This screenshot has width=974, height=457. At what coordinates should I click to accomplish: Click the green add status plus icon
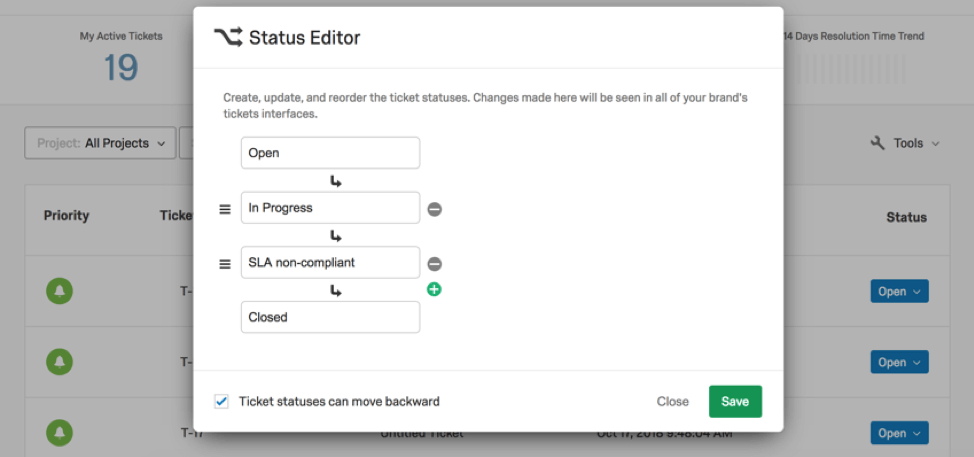point(435,290)
